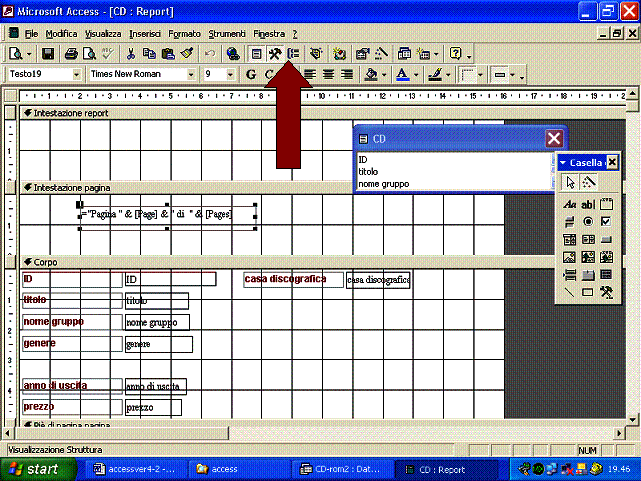Click the Help question mark icon
This screenshot has width=641, height=481.
(x=455, y=54)
